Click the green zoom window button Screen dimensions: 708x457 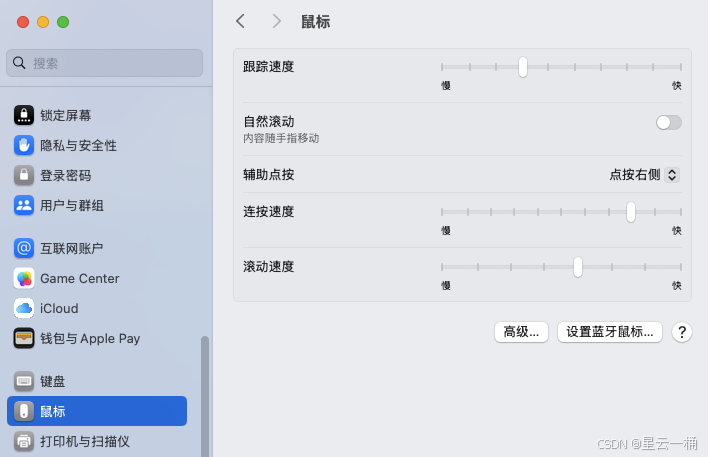click(x=63, y=22)
